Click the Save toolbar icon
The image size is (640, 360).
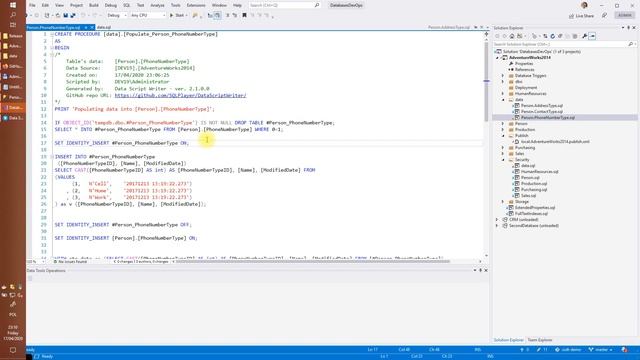66,16
